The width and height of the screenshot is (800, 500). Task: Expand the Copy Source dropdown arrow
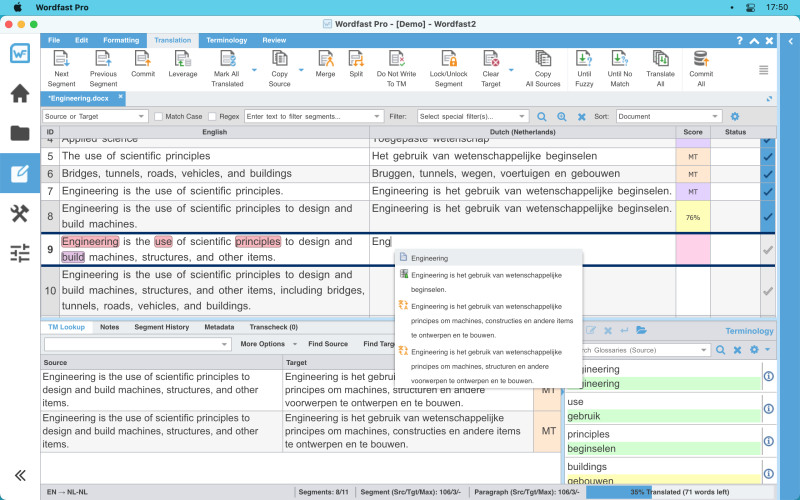[x=301, y=70]
